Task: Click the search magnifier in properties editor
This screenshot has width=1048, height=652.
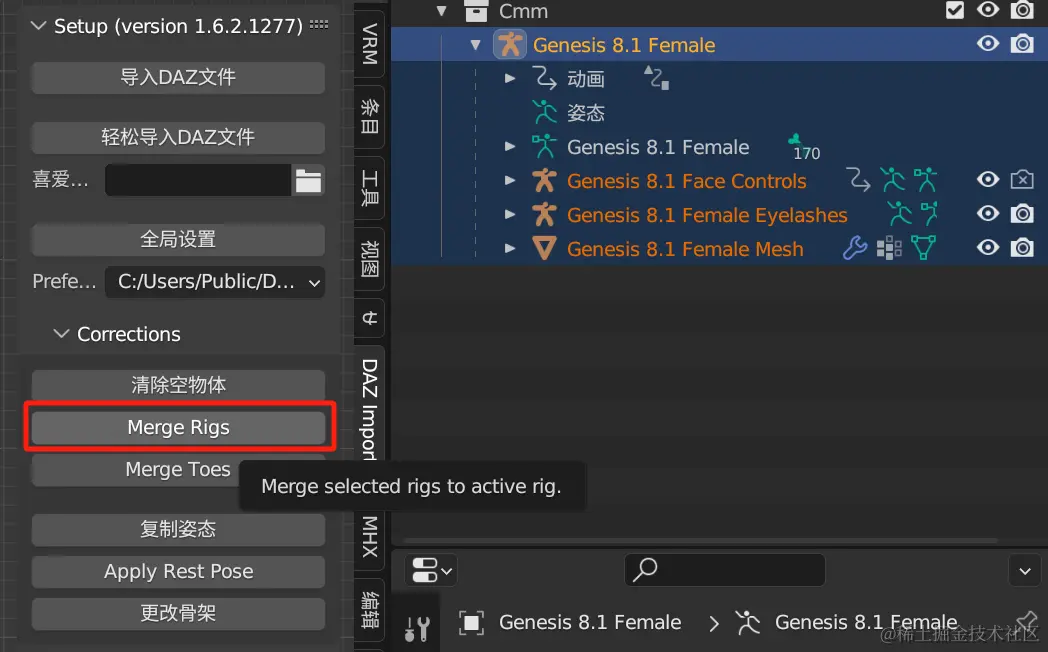Action: 645,570
